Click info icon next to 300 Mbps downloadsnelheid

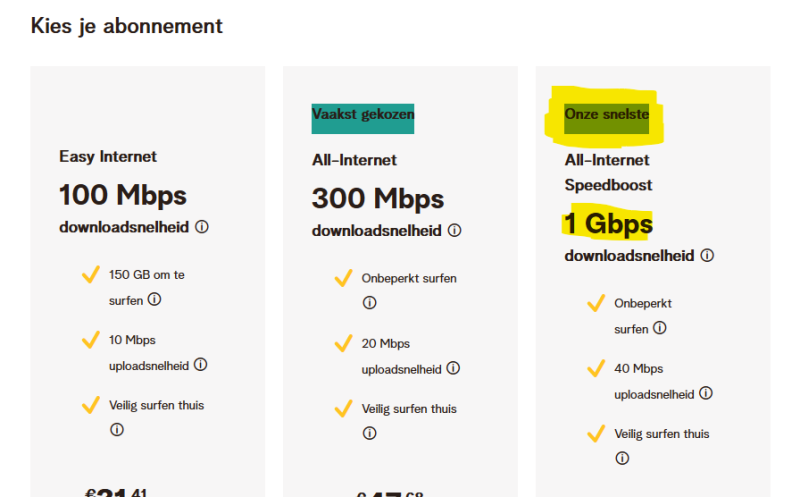point(455,230)
